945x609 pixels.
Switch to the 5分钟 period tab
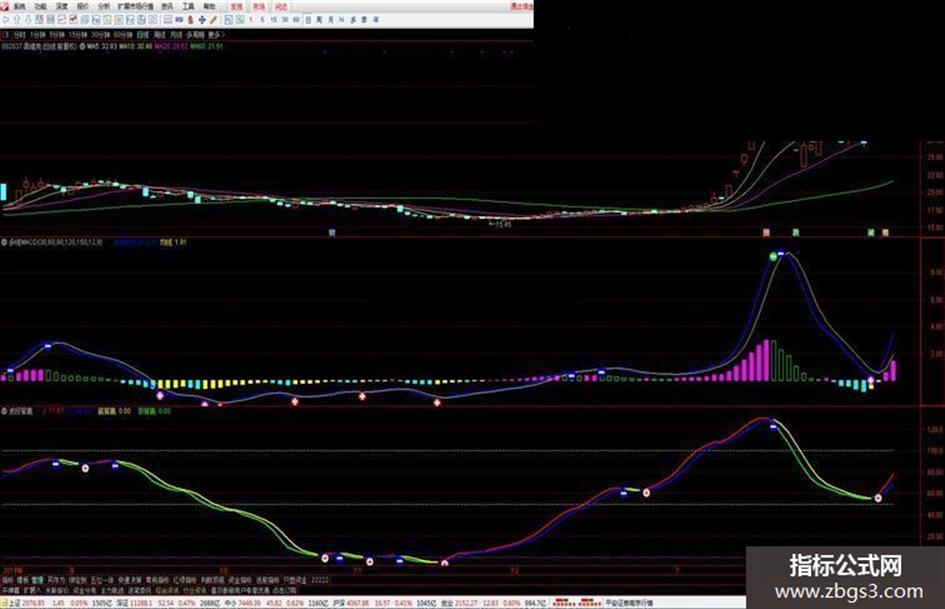(x=57, y=35)
